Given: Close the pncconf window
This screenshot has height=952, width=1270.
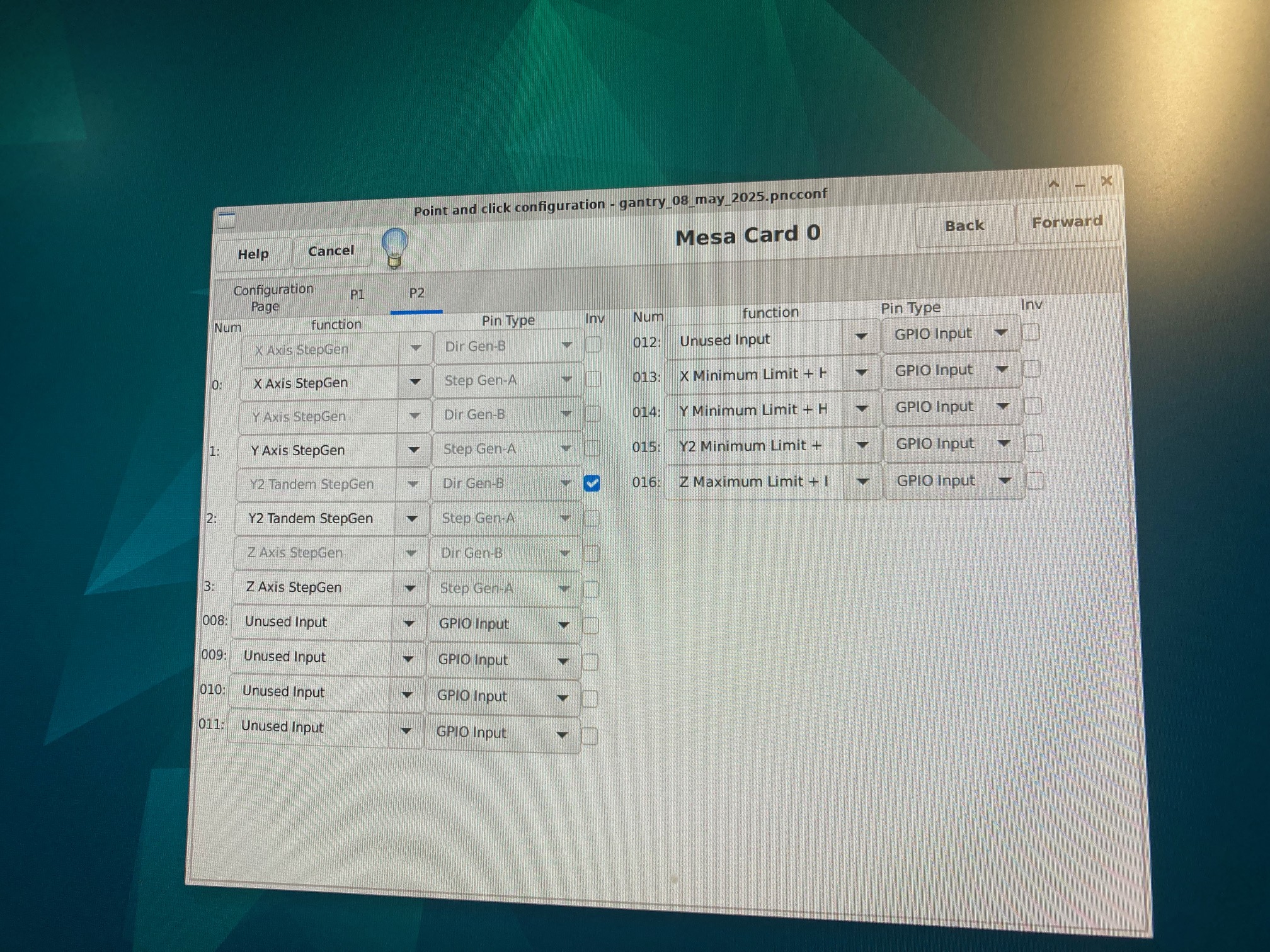Looking at the screenshot, I should (1106, 181).
